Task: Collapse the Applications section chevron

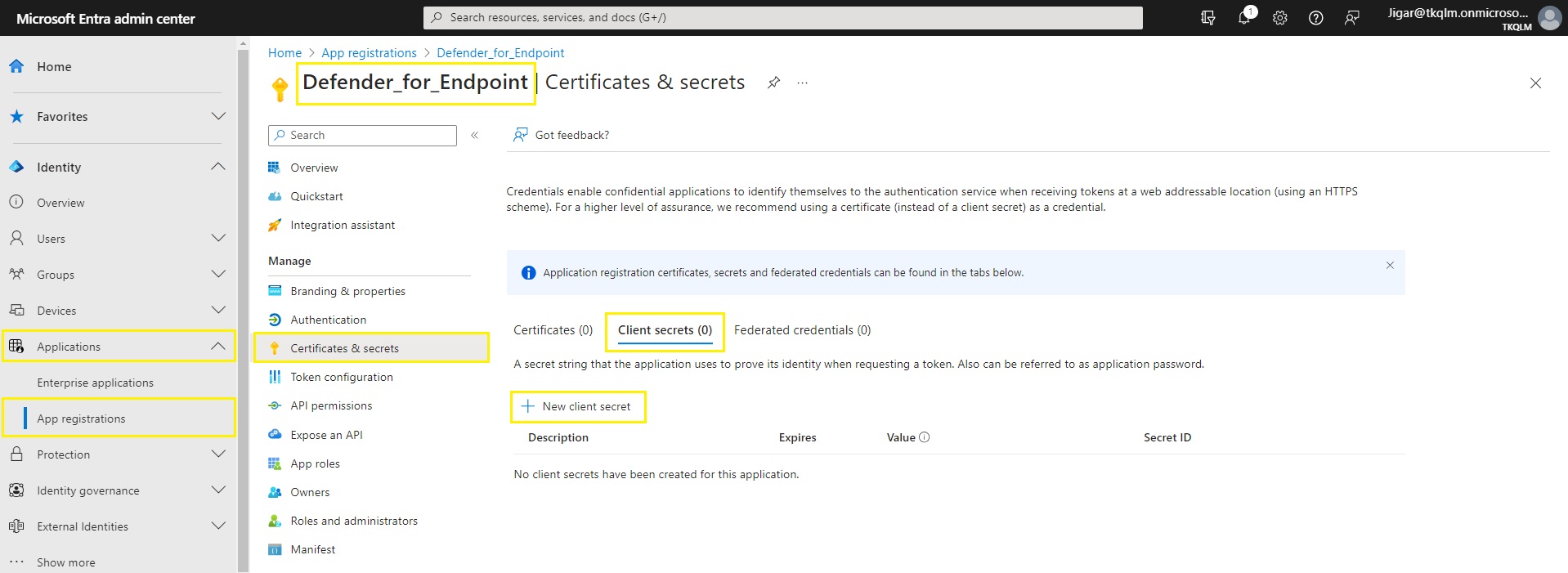Action: (218, 346)
